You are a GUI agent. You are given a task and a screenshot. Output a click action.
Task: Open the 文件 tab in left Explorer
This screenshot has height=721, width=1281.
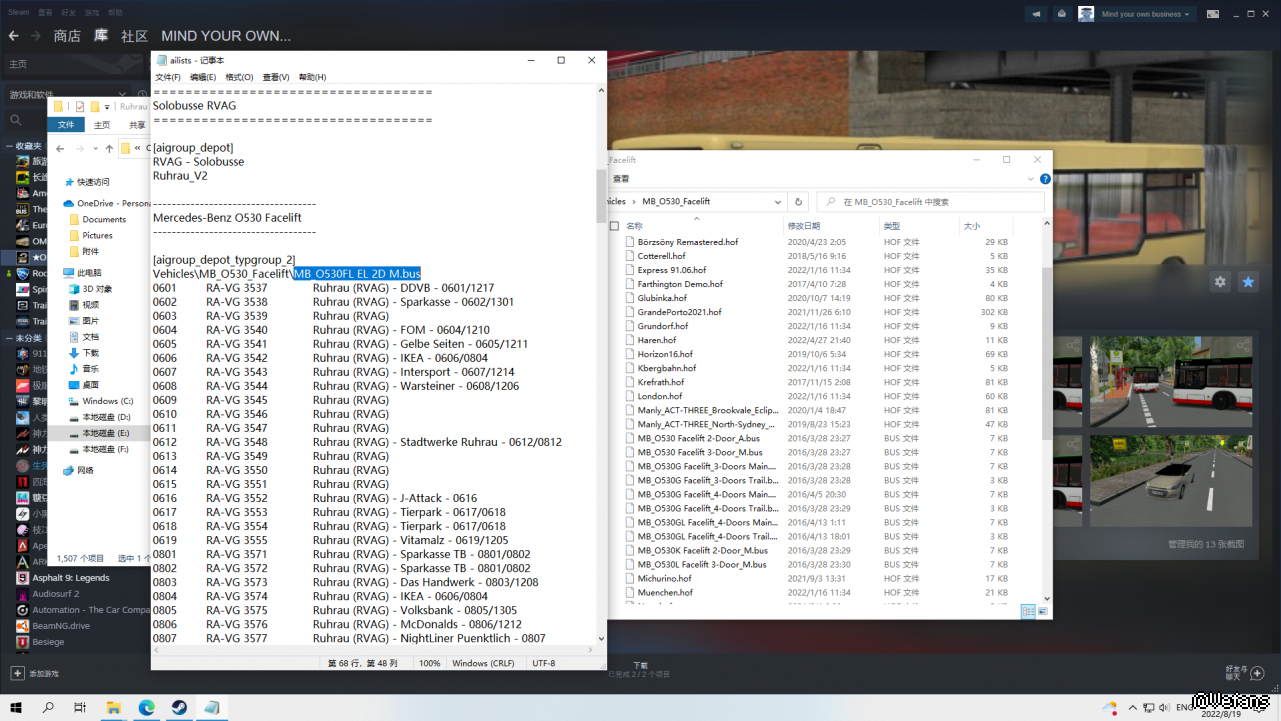[x=66, y=125]
